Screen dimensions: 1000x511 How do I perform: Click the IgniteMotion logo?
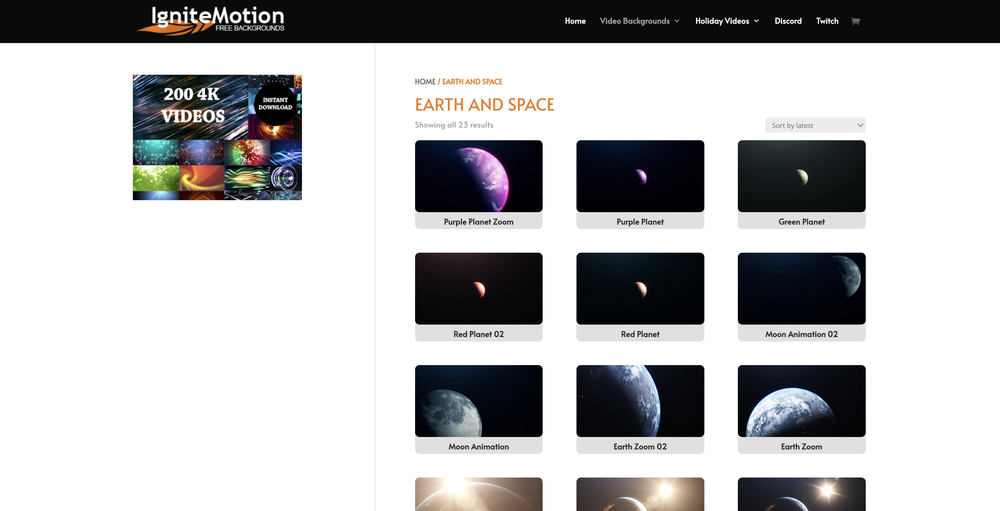211,20
